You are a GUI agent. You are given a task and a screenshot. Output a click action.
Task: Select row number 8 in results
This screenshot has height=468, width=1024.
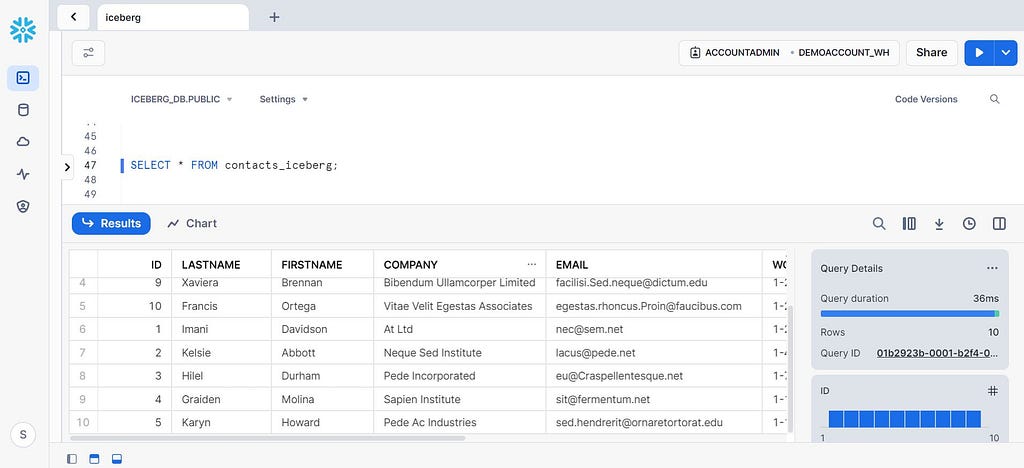(x=83, y=376)
